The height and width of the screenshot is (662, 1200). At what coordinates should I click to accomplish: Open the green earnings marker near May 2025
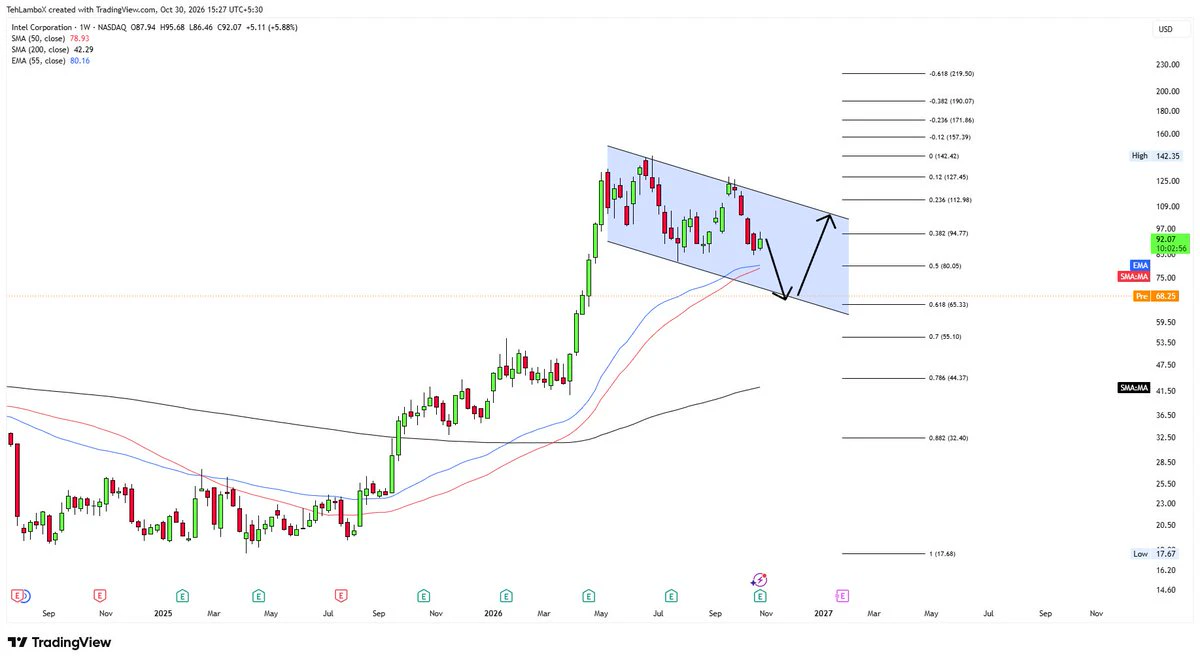point(258,595)
